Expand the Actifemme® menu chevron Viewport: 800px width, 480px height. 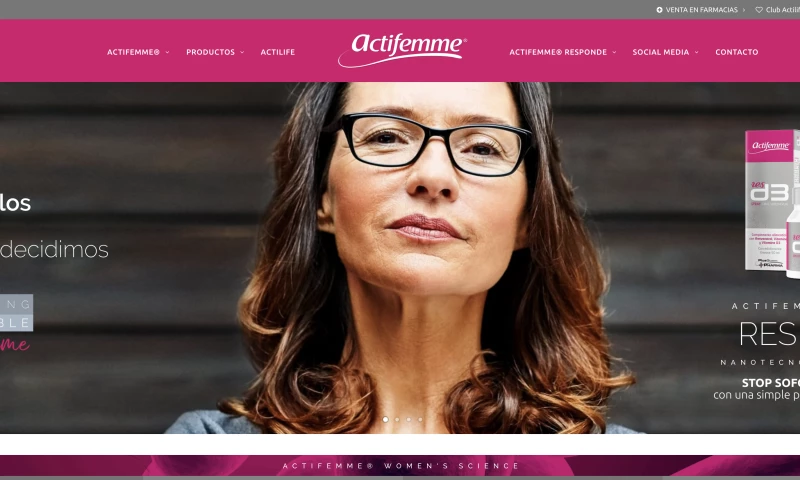click(x=167, y=52)
